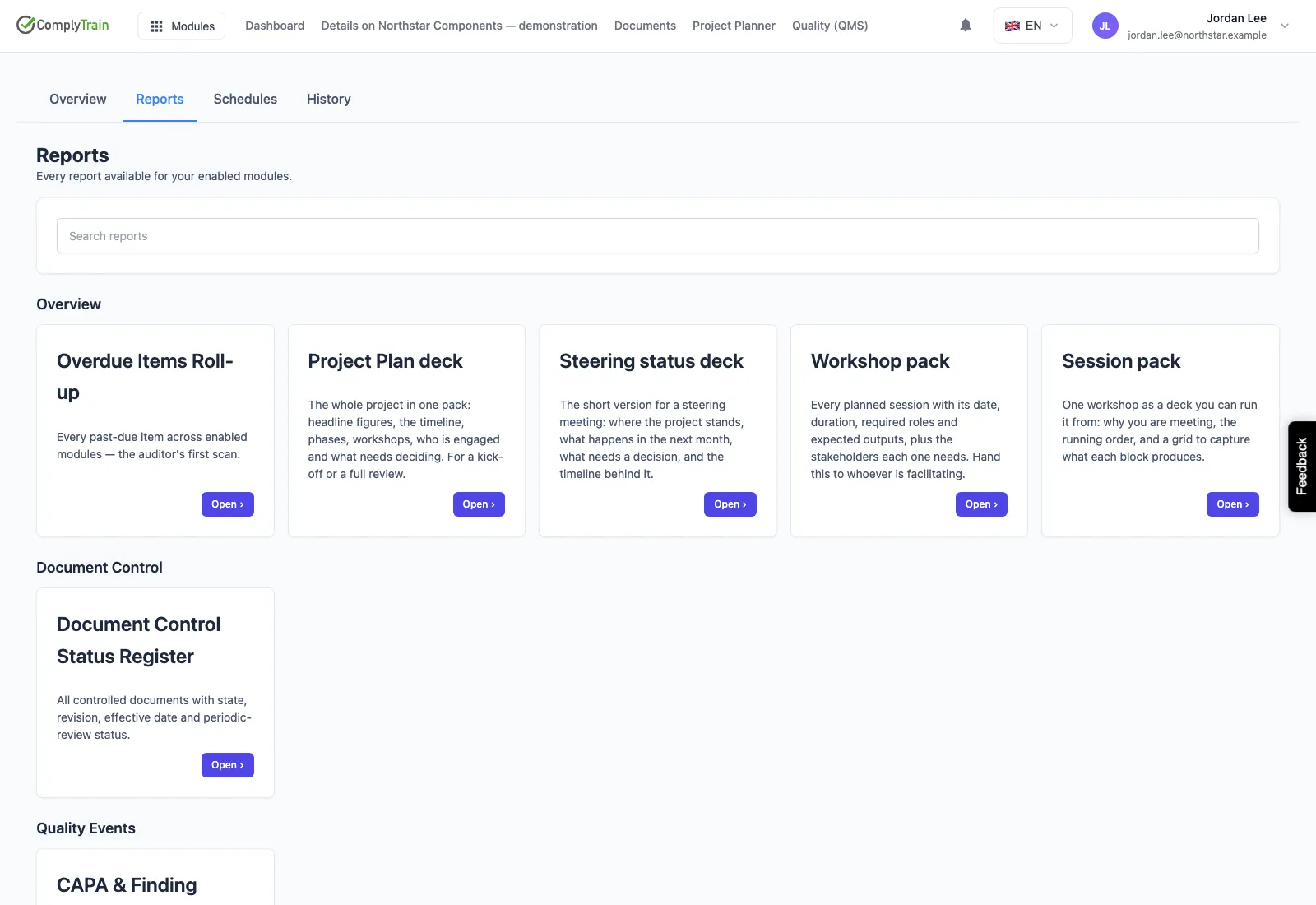
Task: Click the JL user avatar
Action: click(x=1105, y=26)
